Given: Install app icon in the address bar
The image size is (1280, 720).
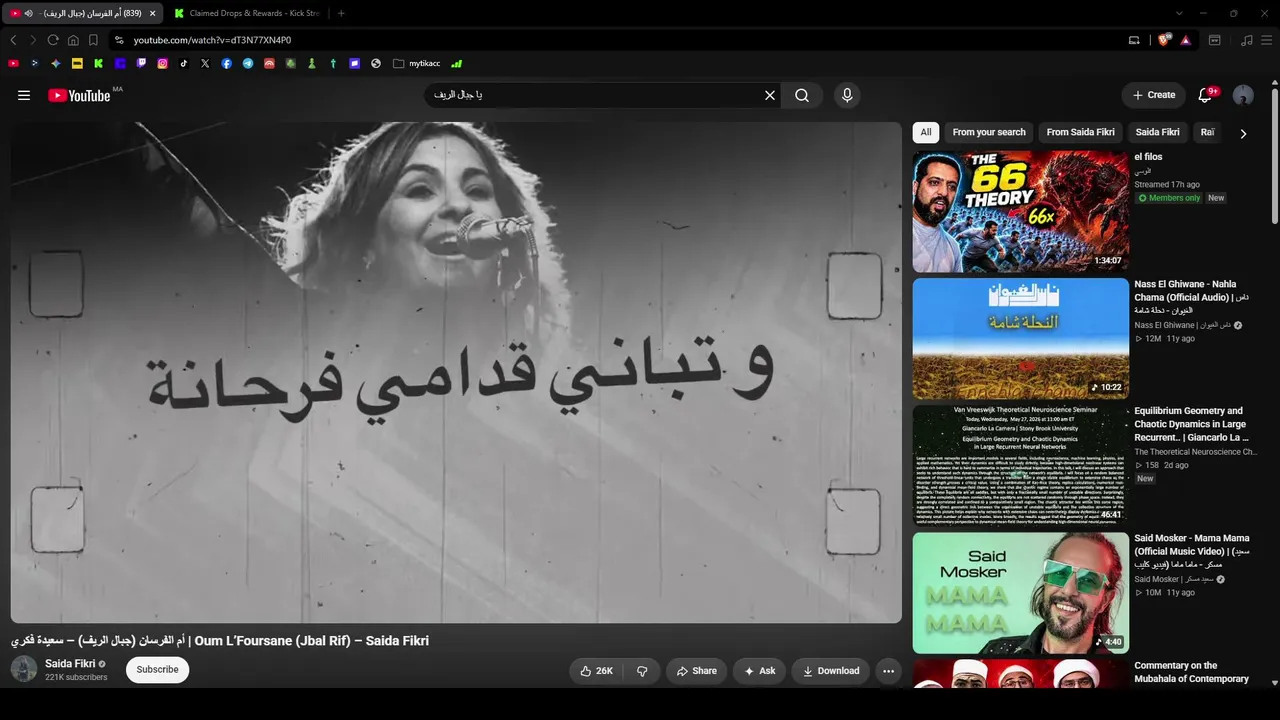Looking at the screenshot, I should pos(1134,40).
